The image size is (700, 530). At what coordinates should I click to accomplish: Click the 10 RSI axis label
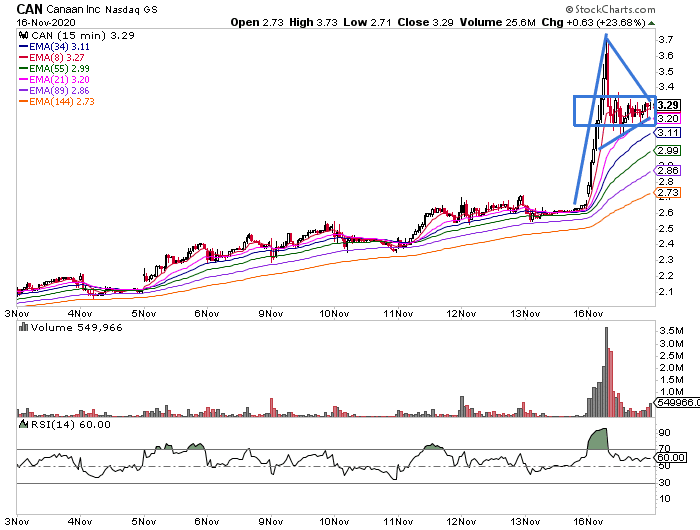(664, 499)
